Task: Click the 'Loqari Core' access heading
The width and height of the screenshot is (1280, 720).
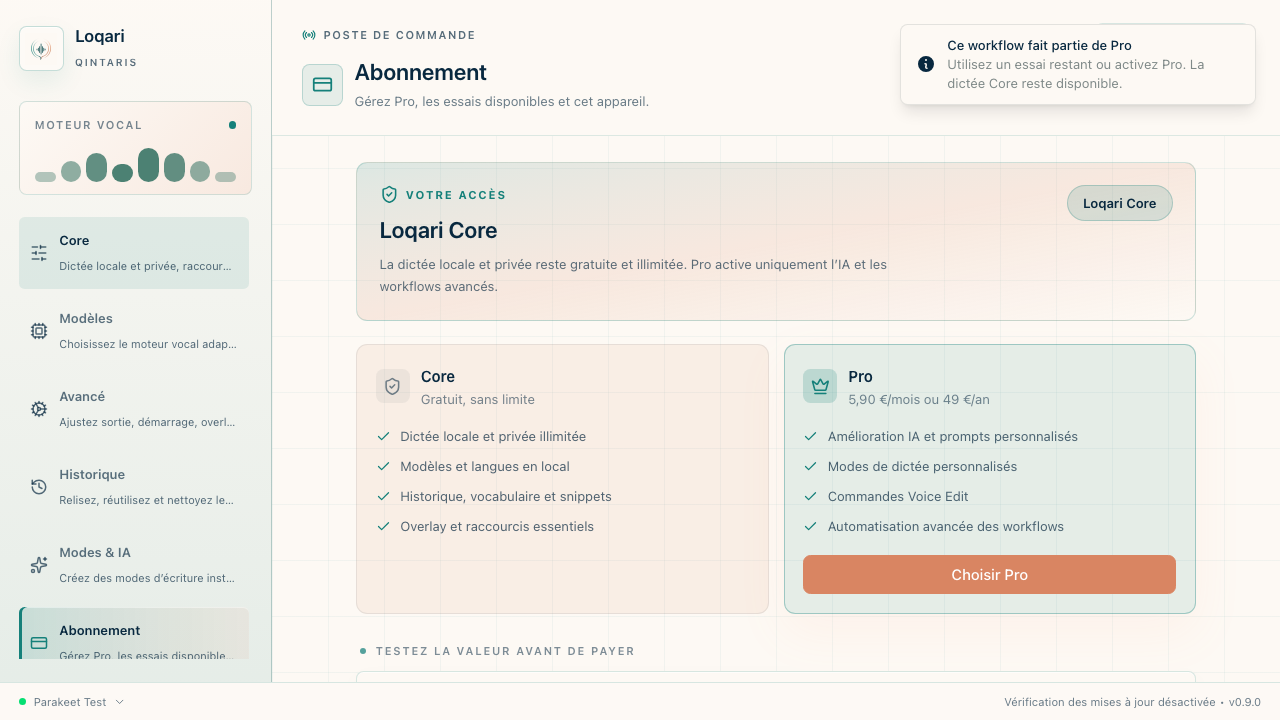Action: tap(438, 231)
